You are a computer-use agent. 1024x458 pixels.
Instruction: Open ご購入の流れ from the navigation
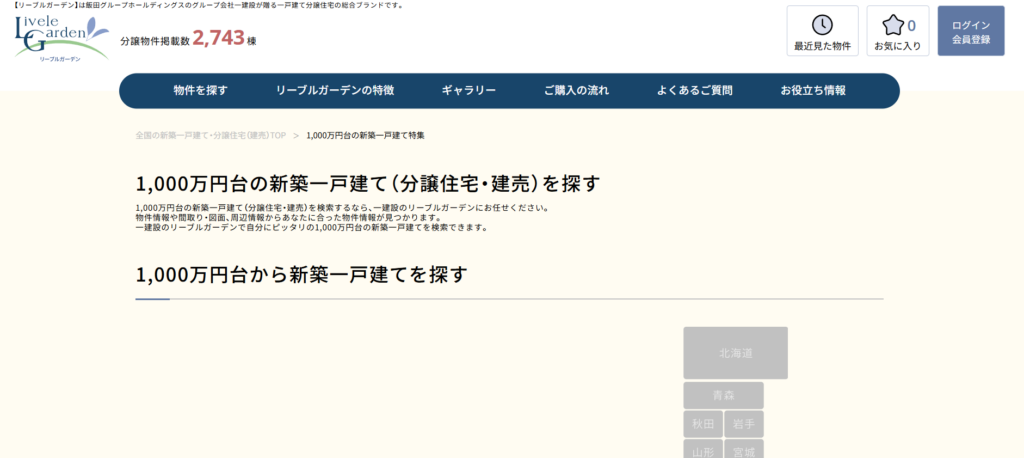click(x=576, y=91)
